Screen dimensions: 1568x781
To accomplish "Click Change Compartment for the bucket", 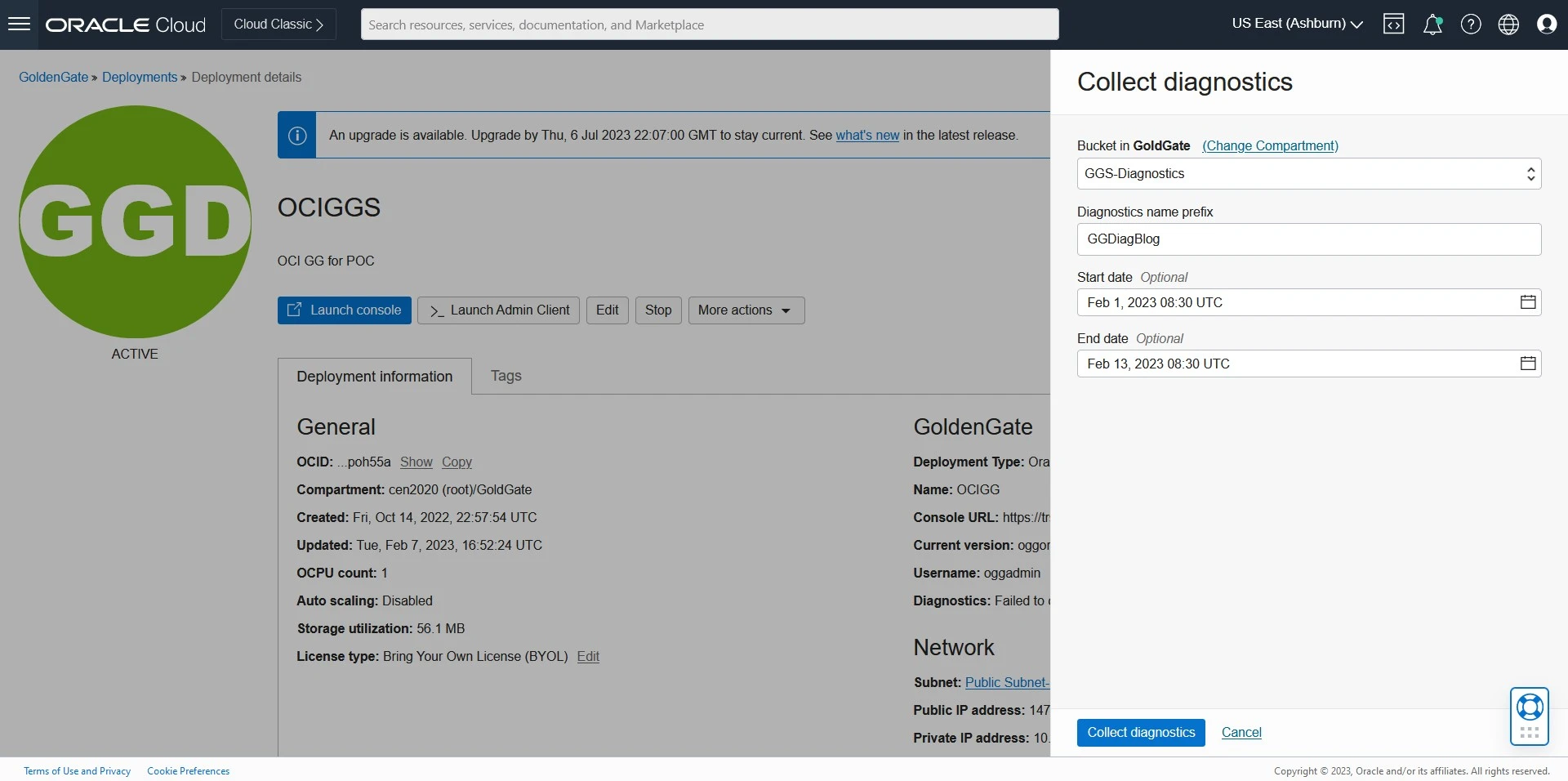I will [x=1270, y=145].
